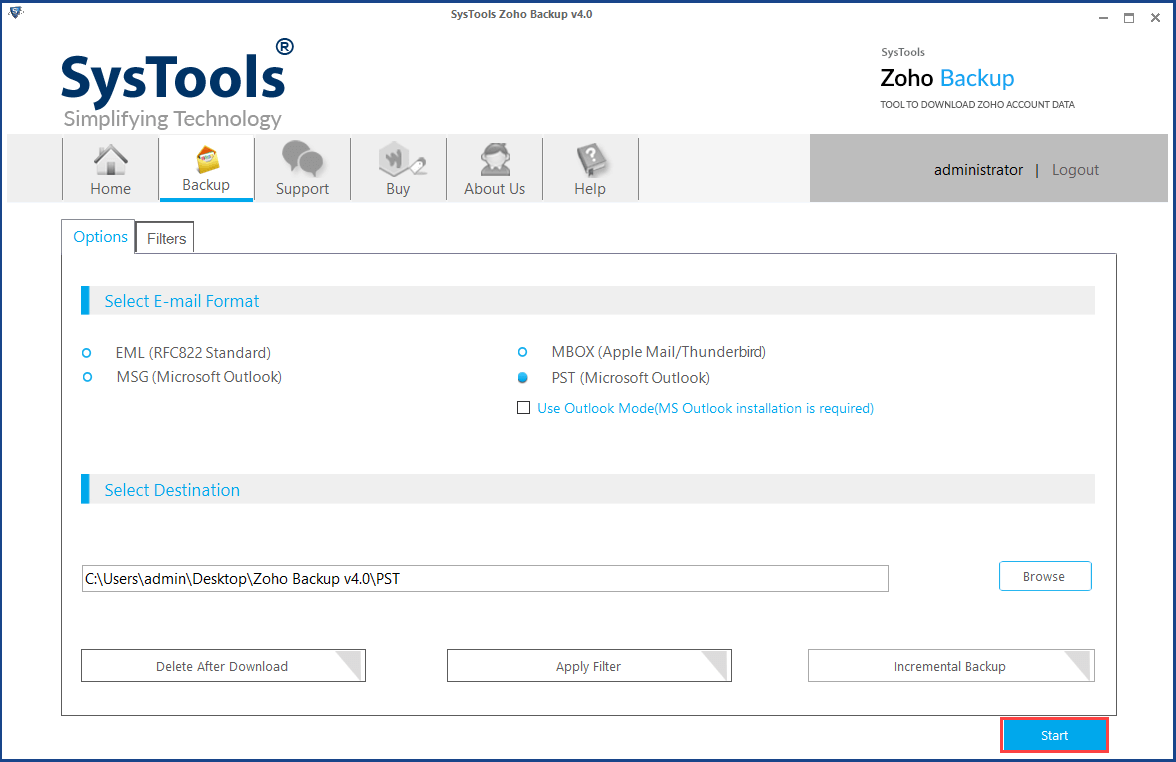The width and height of the screenshot is (1176, 762).
Task: Toggle the Incremental Backup button
Action: [x=951, y=666]
